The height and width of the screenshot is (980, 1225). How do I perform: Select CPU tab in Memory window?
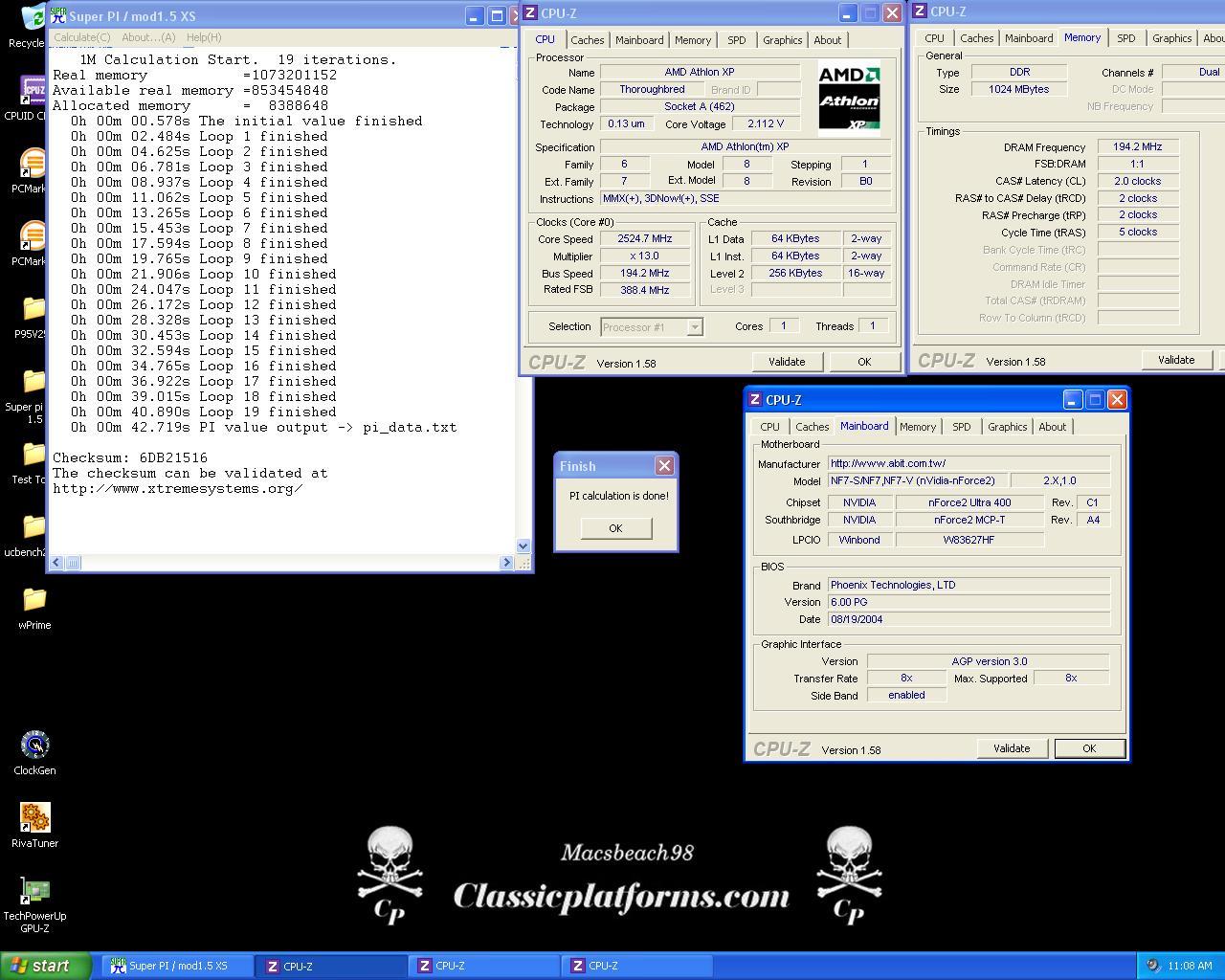click(x=934, y=38)
